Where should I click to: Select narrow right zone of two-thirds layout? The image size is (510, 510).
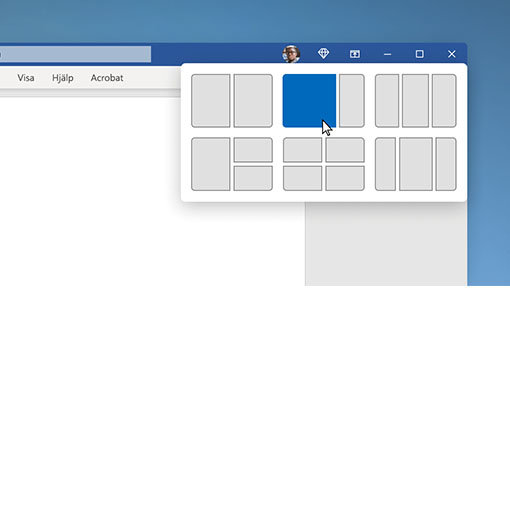(x=352, y=101)
